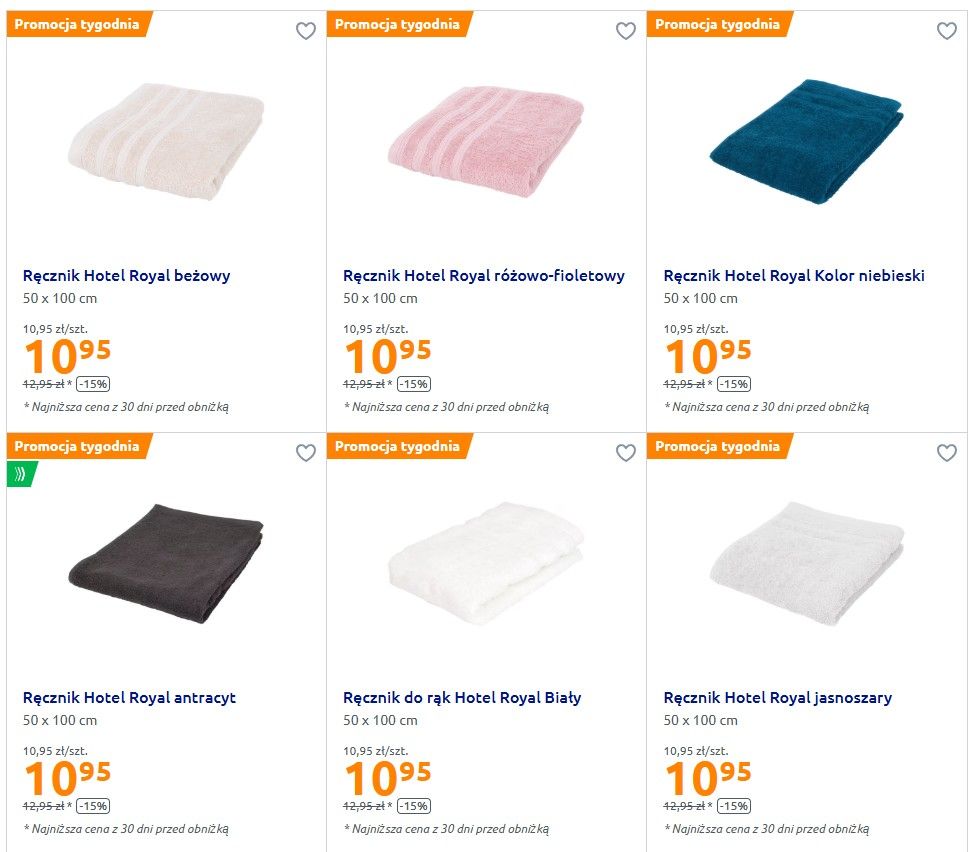Click the anthracite towel product image
The width and height of the screenshot is (975, 852).
pos(166,562)
